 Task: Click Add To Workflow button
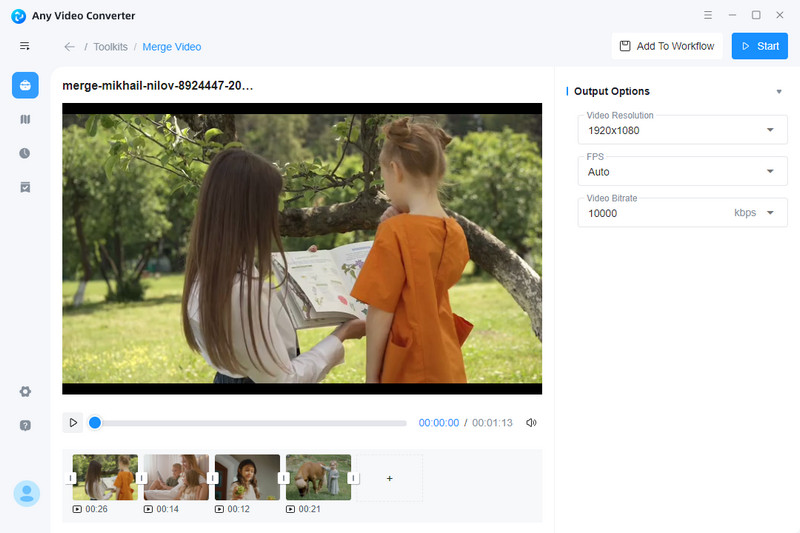(x=667, y=46)
